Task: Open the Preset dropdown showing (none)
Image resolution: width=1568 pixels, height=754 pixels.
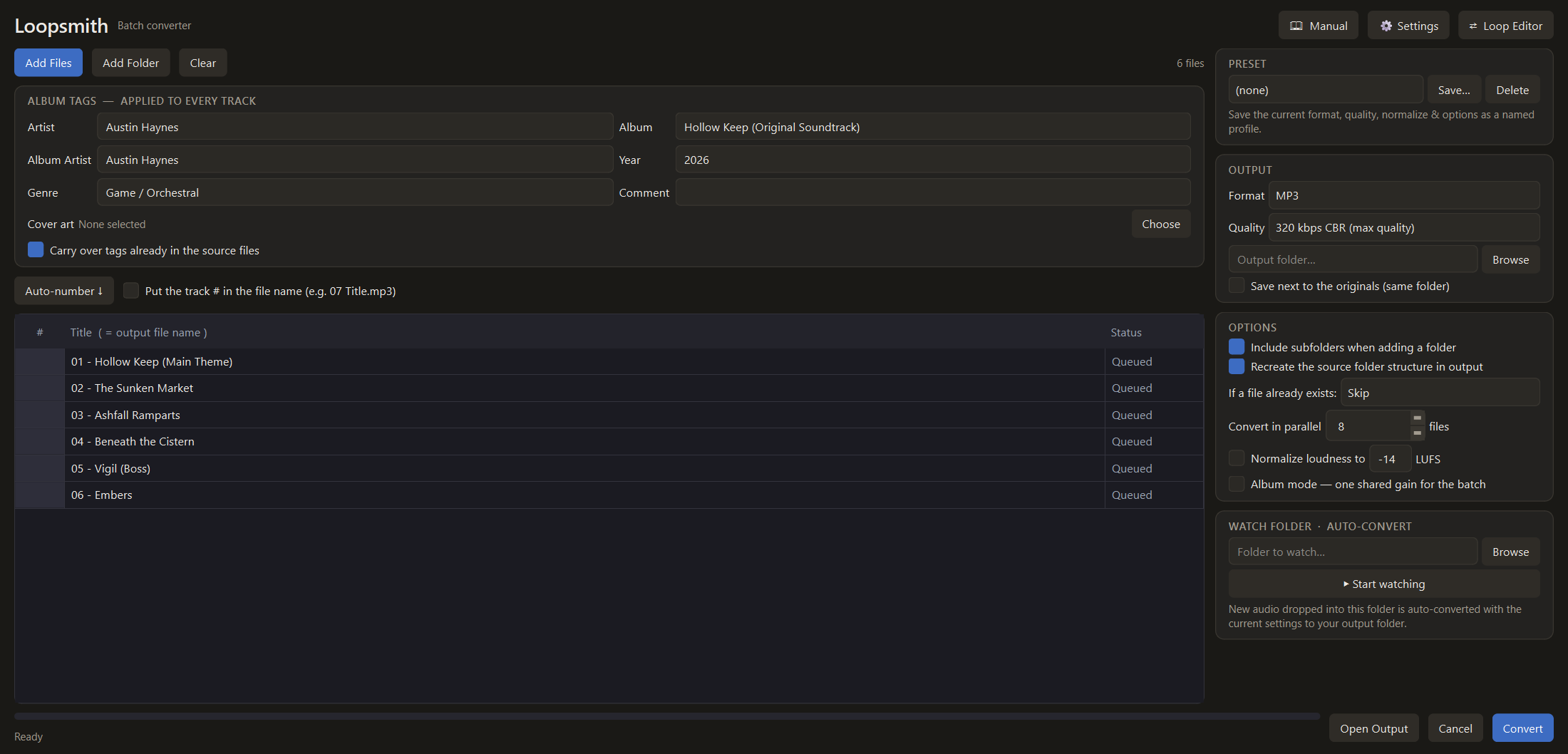Action: pos(1325,90)
